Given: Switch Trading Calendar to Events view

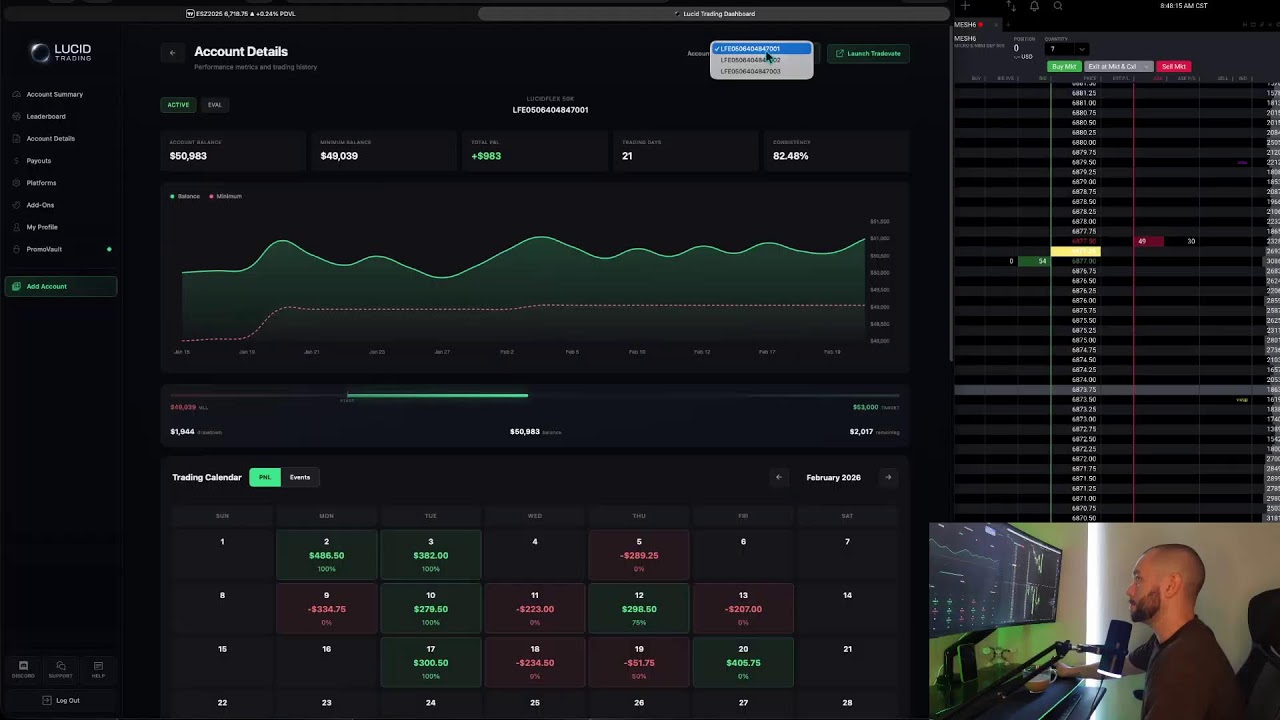Looking at the screenshot, I should pos(300,477).
